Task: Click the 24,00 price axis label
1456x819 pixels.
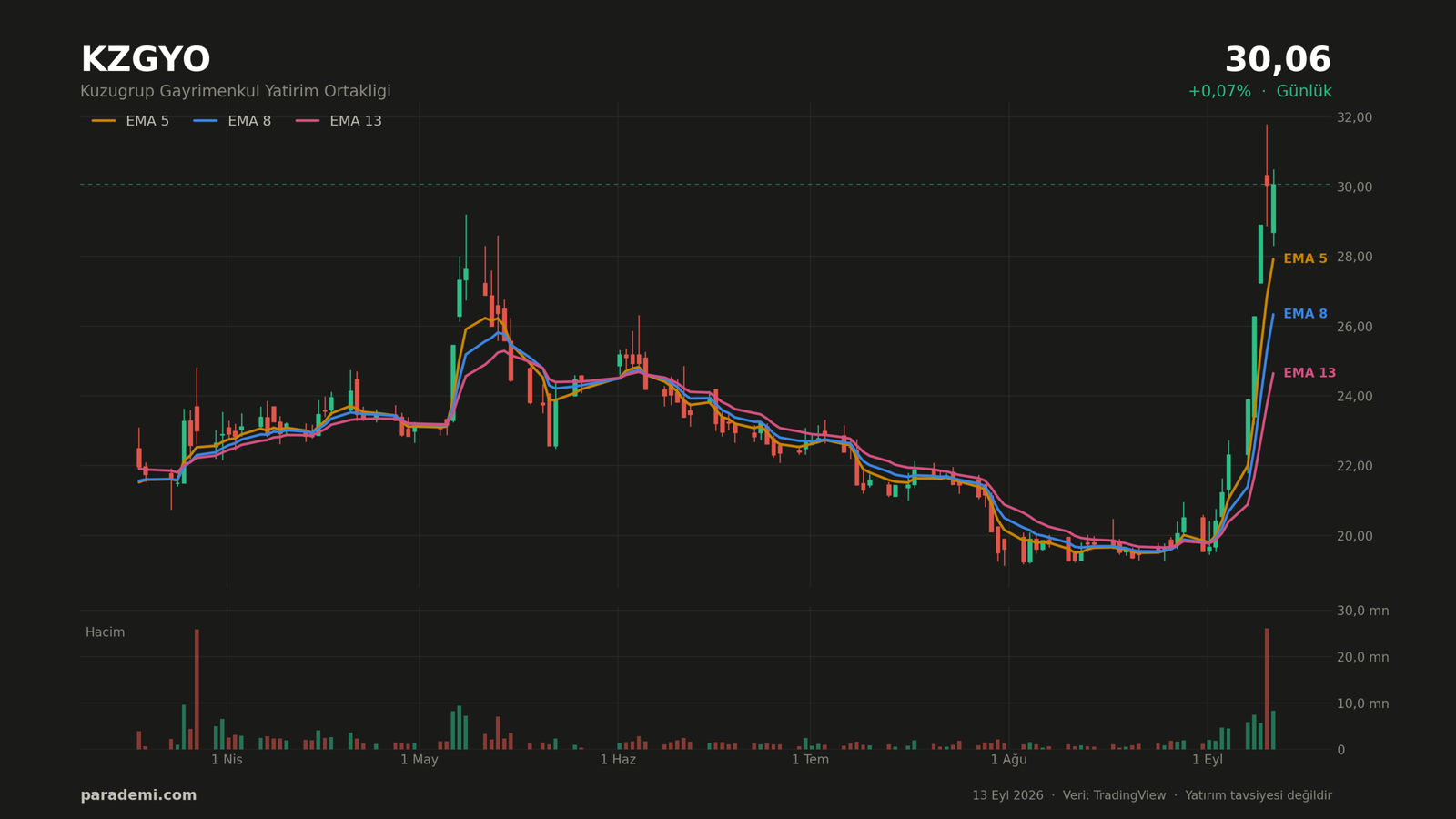Action: [x=1354, y=396]
